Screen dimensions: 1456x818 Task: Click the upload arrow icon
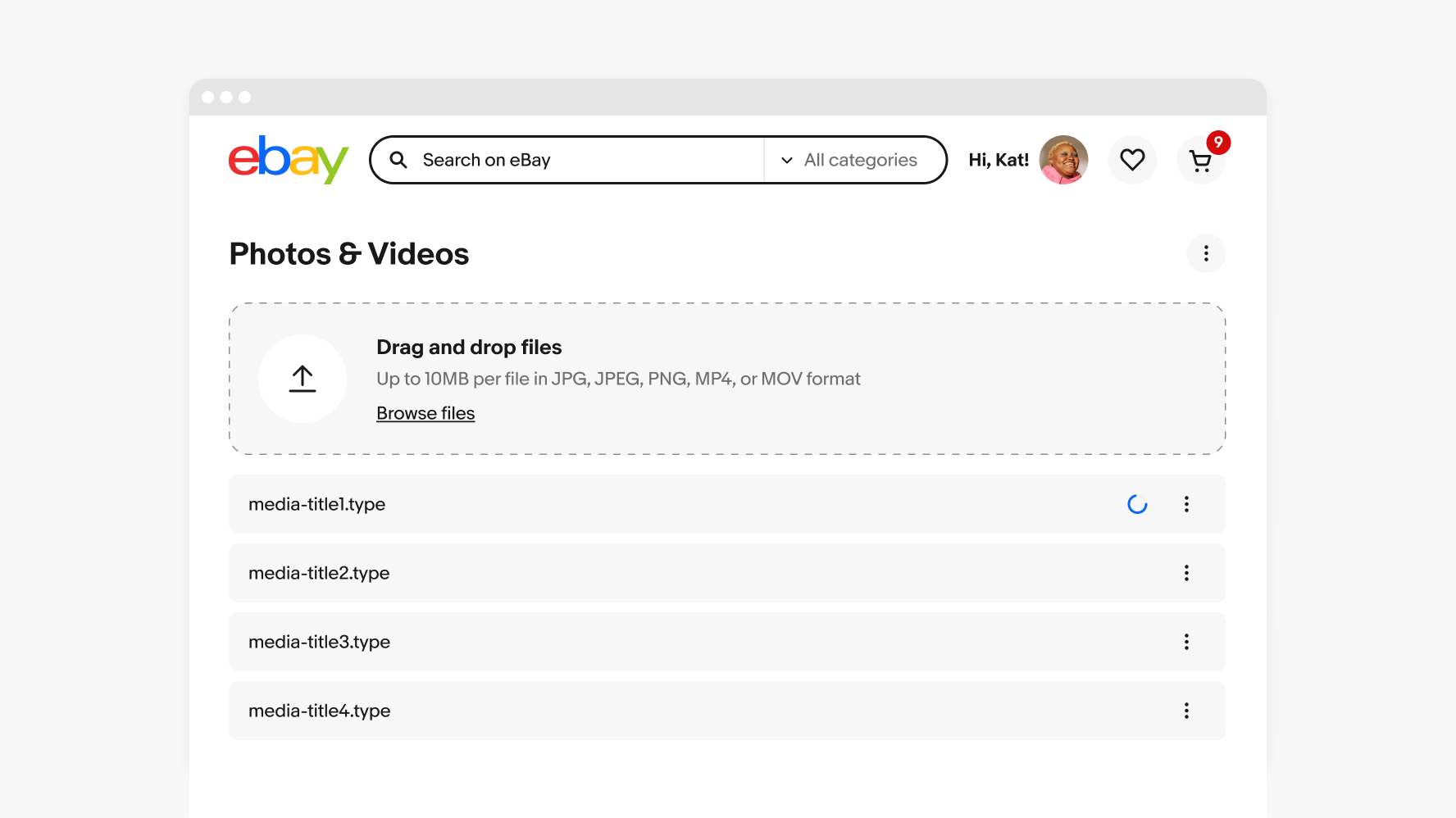click(x=303, y=379)
